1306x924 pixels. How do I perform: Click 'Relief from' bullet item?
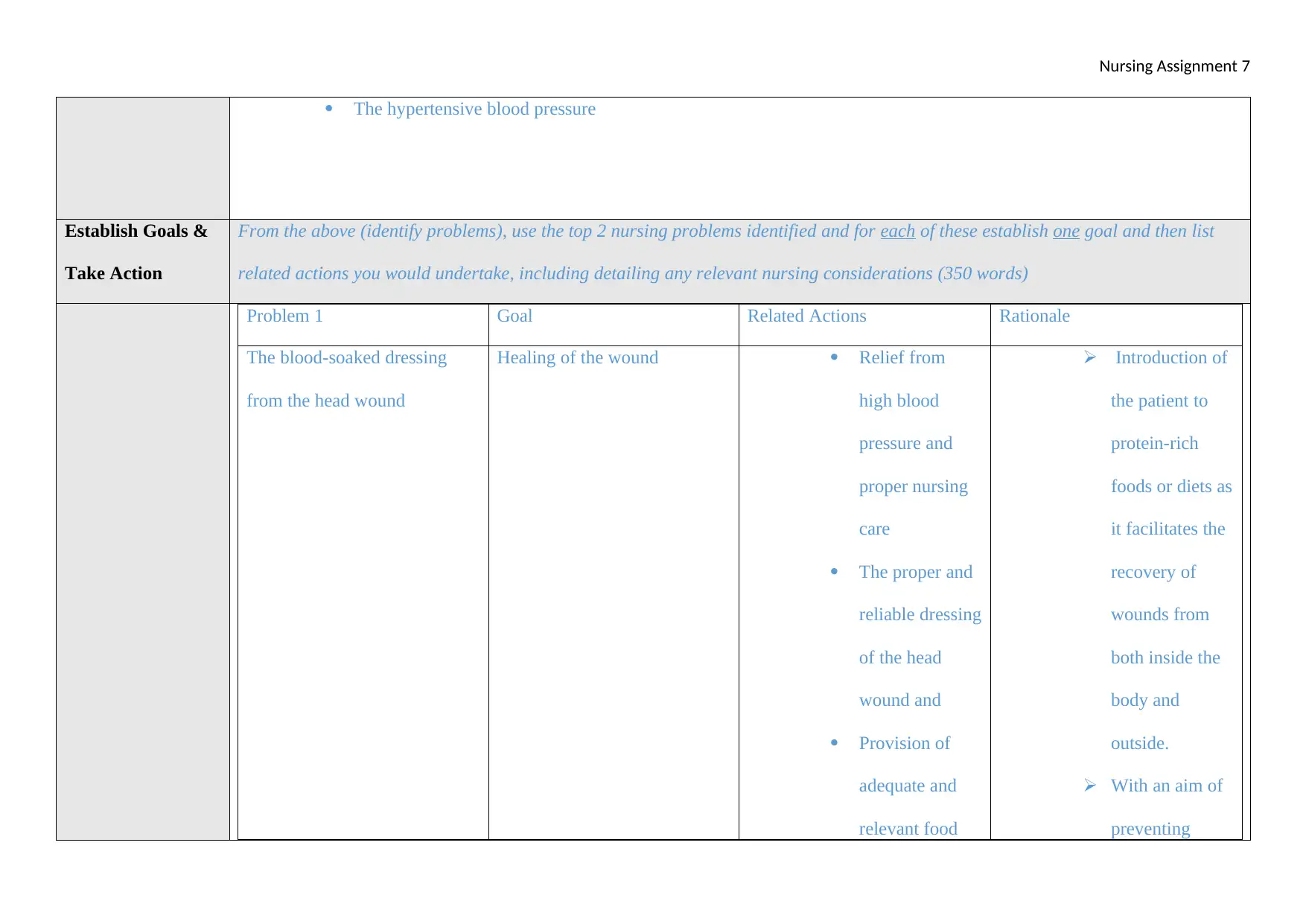902,357
